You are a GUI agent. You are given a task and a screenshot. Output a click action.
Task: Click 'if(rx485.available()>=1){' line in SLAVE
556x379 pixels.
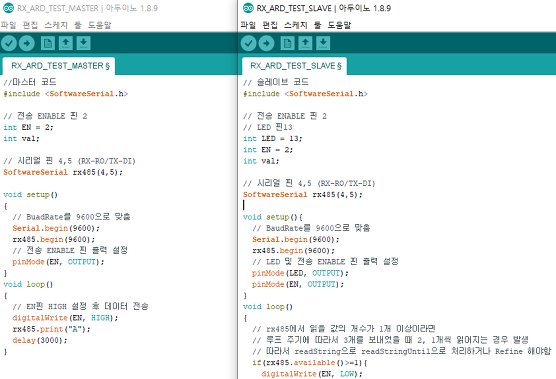click(x=310, y=363)
